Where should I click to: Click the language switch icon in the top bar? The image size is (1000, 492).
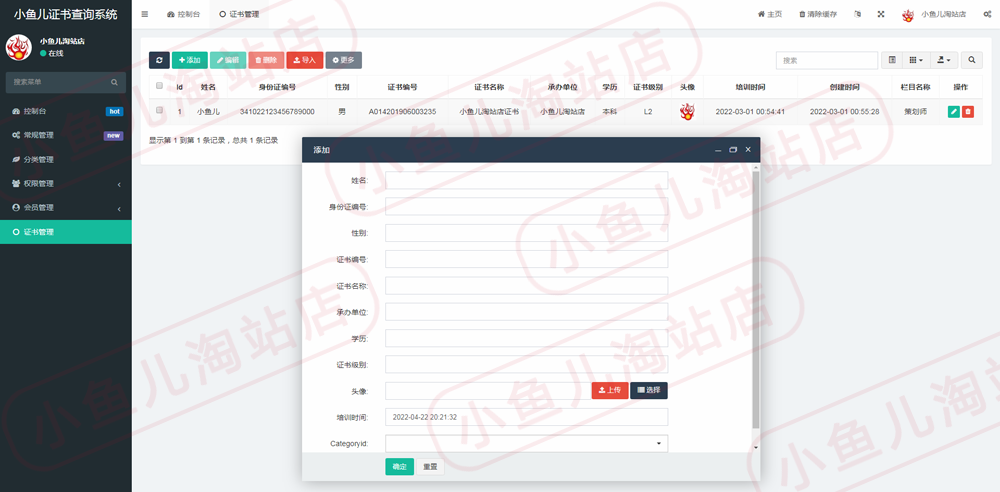pyautogui.click(x=858, y=14)
